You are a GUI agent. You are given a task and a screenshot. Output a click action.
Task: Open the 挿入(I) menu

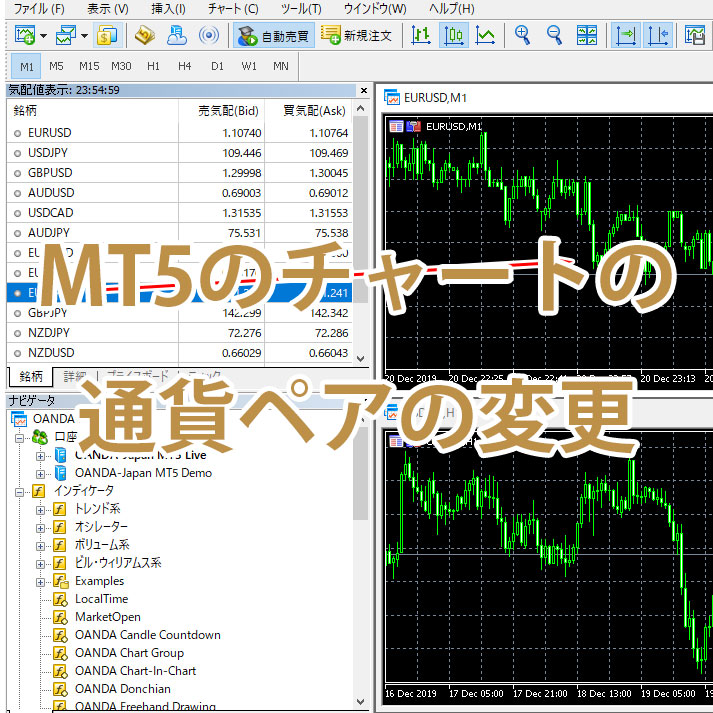168,9
